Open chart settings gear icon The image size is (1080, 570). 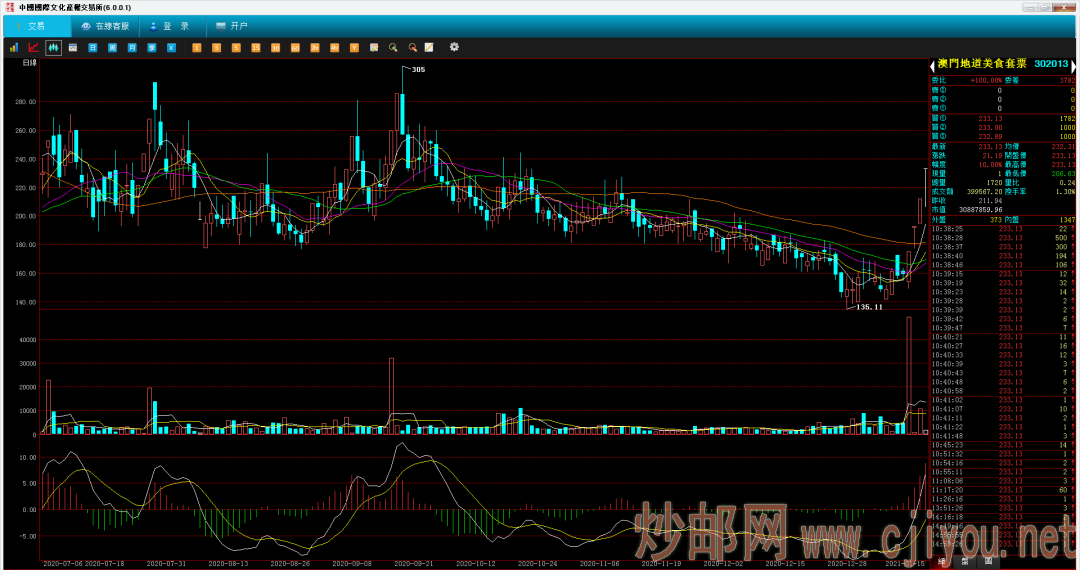click(454, 47)
